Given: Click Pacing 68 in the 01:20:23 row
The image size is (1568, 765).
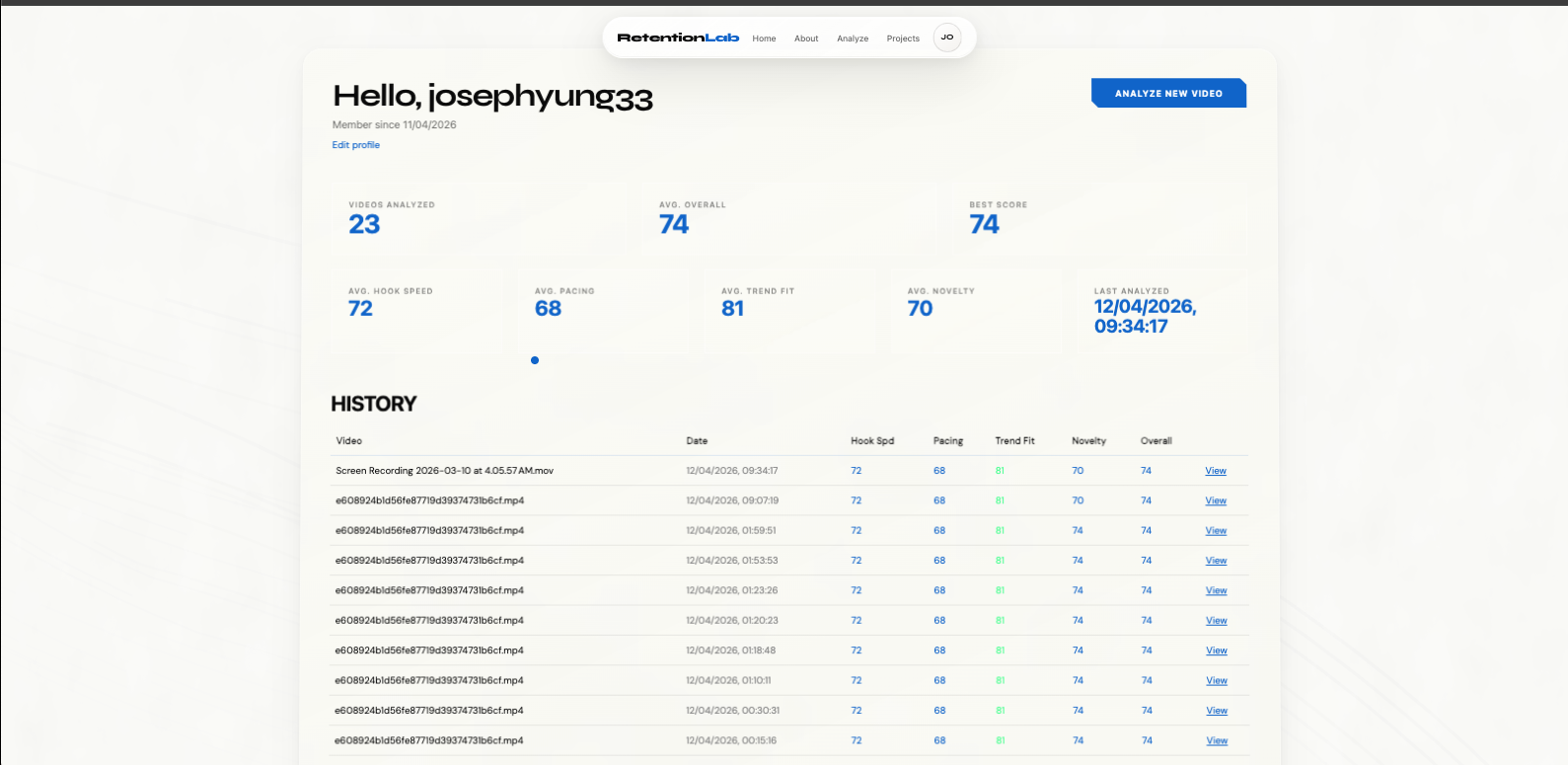Looking at the screenshot, I should pos(939,621).
